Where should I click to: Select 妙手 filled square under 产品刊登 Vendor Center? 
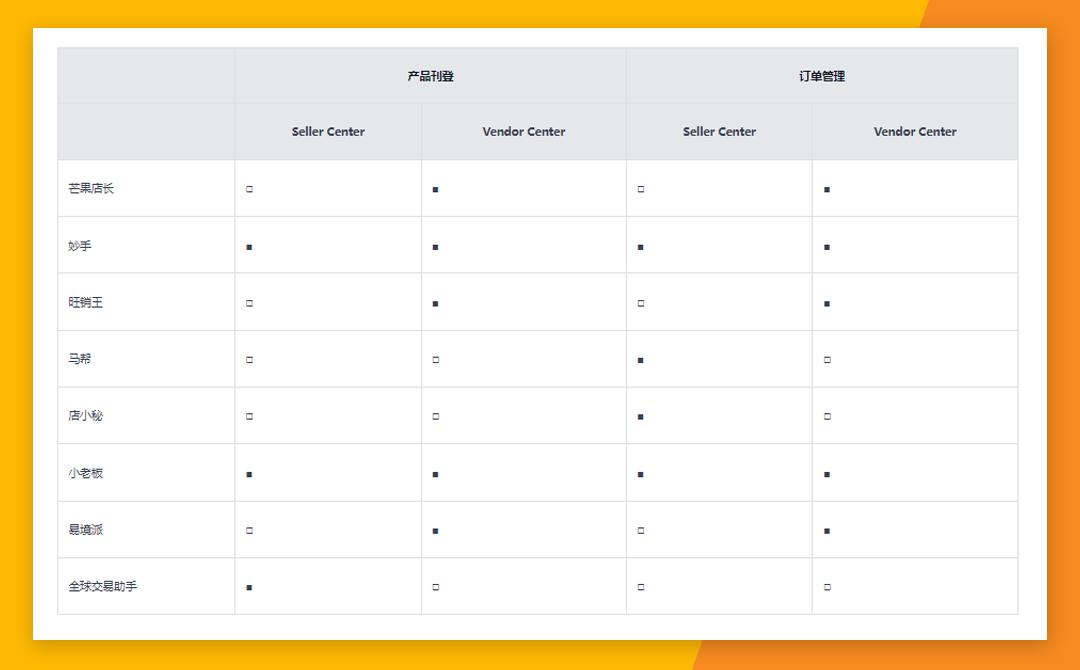click(435, 247)
